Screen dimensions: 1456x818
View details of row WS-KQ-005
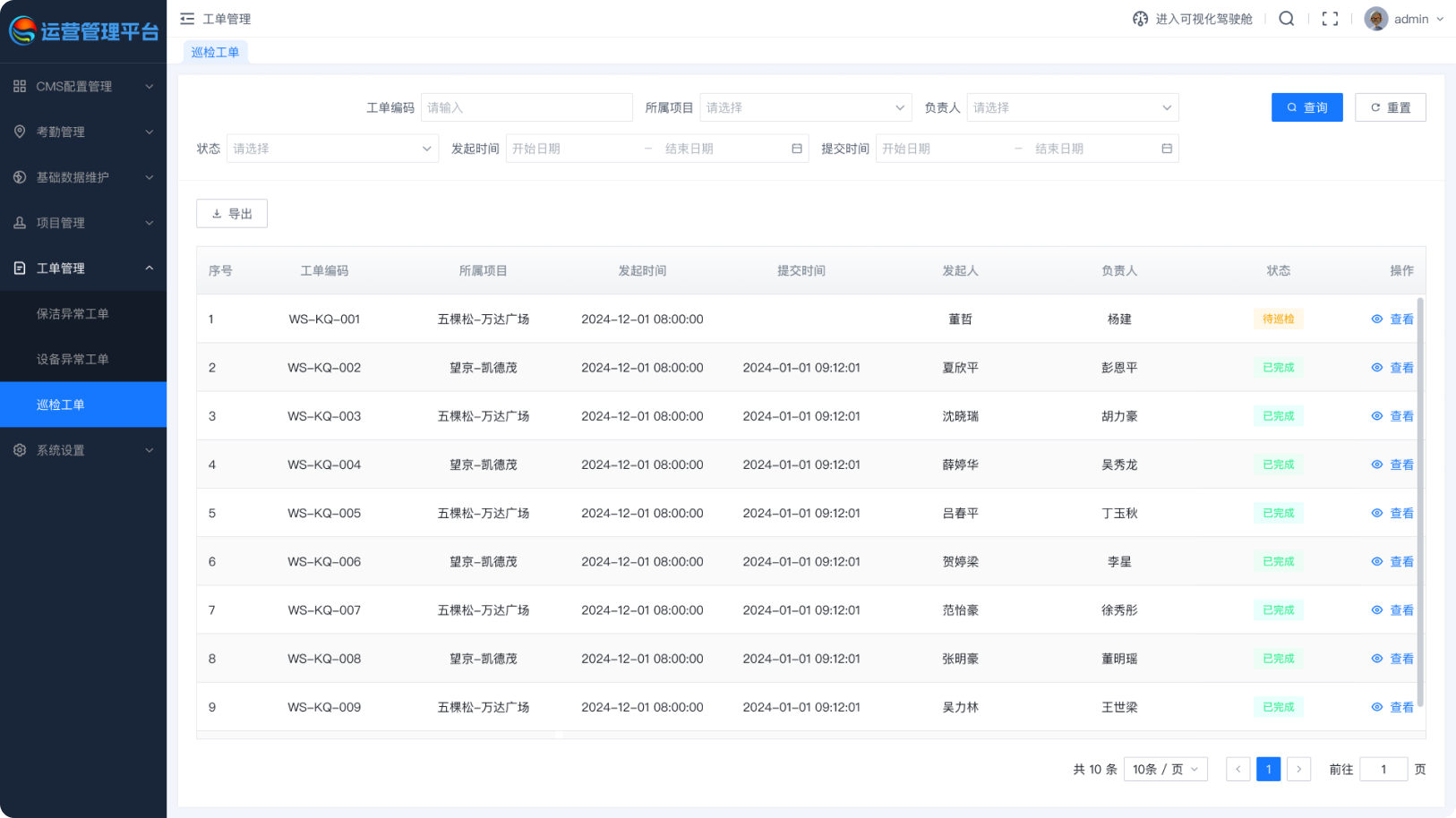click(x=1392, y=513)
